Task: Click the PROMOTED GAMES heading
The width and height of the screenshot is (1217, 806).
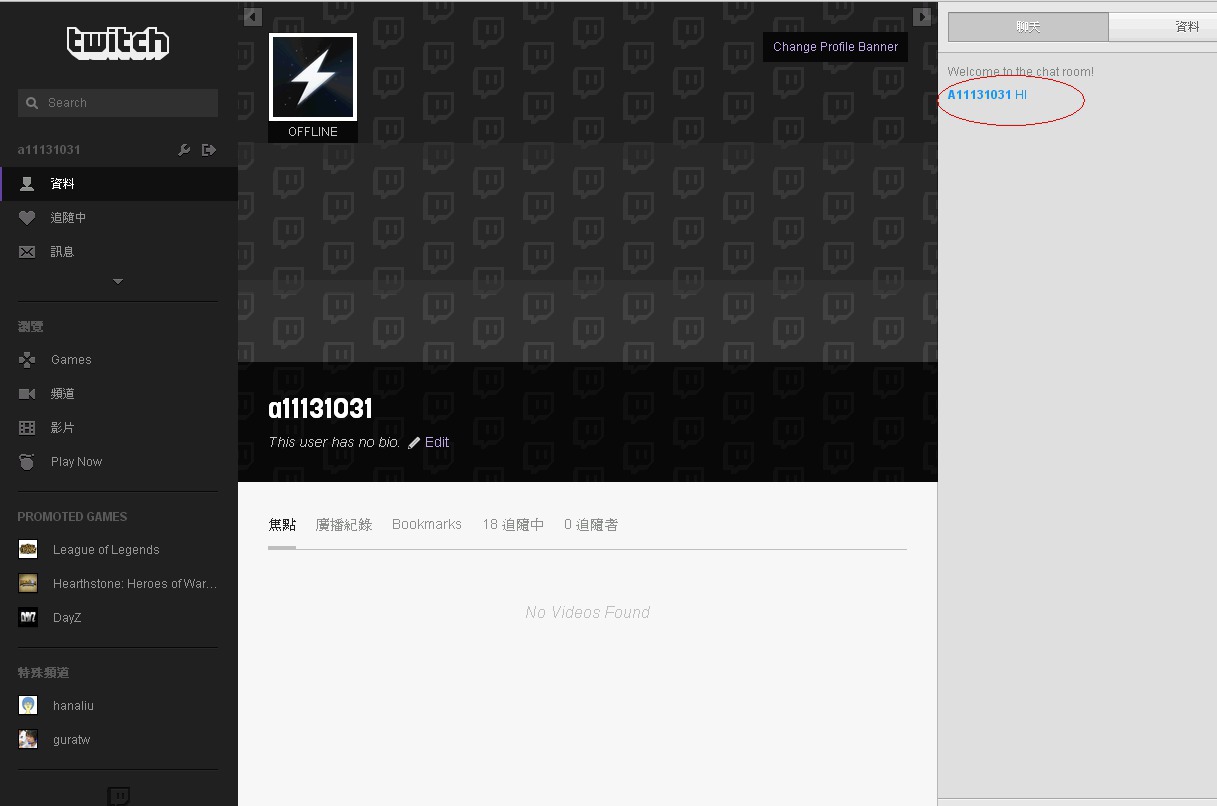Action: point(72,517)
